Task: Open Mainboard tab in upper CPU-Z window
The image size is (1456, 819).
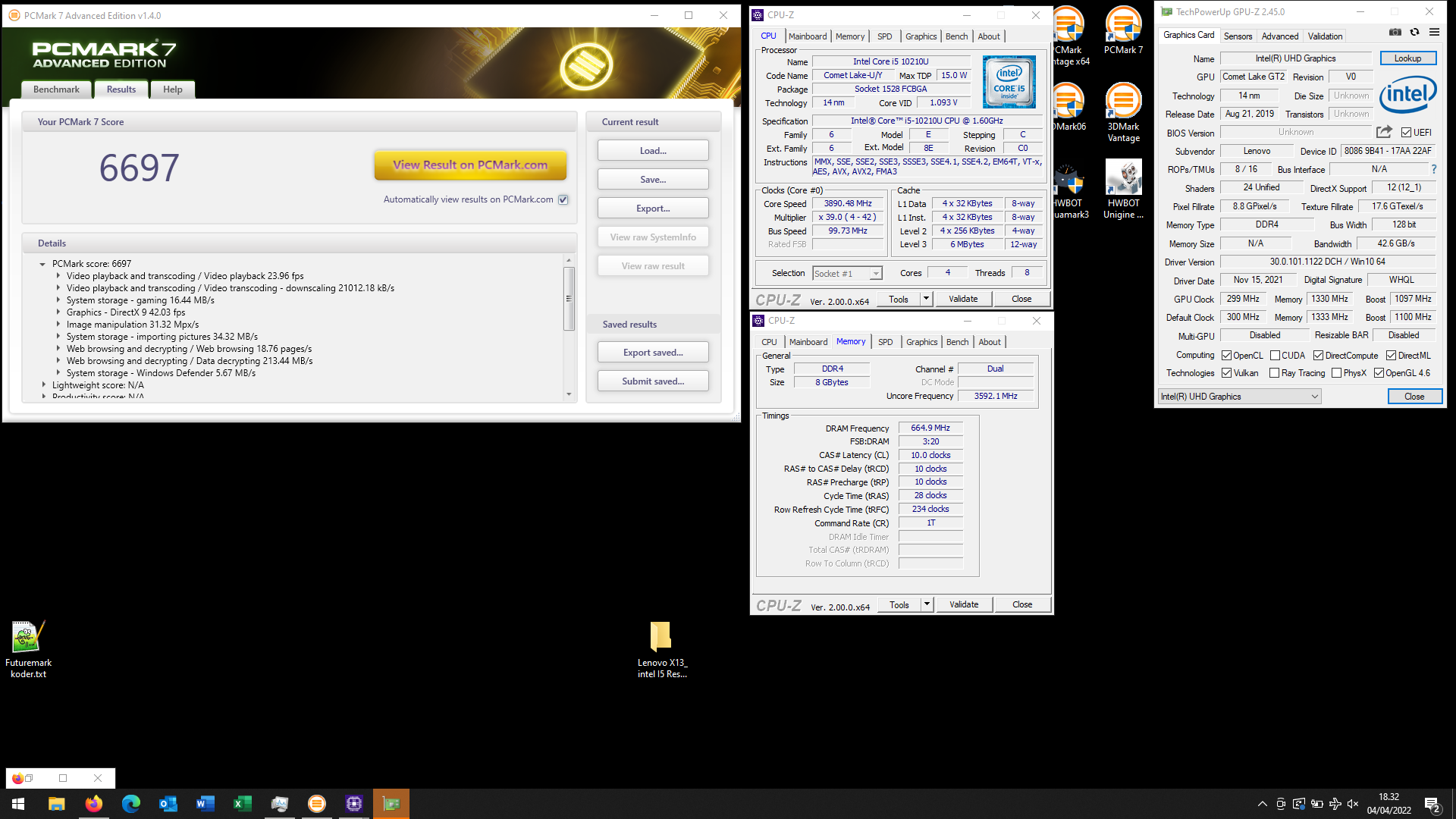Action: (x=808, y=36)
